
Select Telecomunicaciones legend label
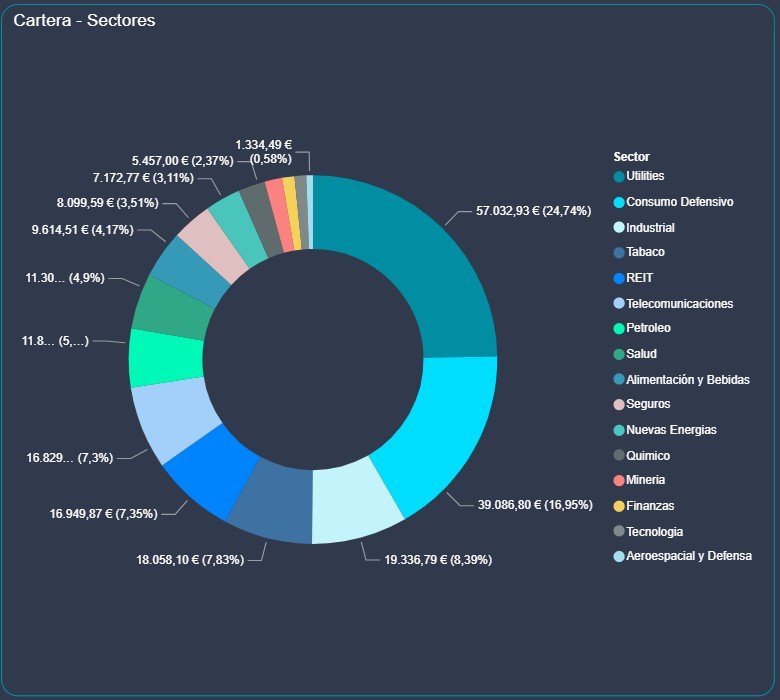coord(679,304)
